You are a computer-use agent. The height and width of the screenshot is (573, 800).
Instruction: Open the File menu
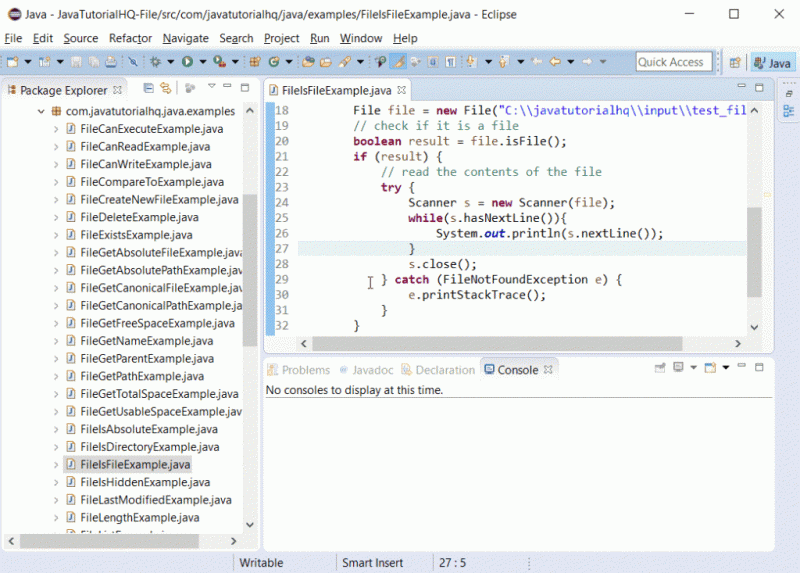pyautogui.click(x=13, y=38)
